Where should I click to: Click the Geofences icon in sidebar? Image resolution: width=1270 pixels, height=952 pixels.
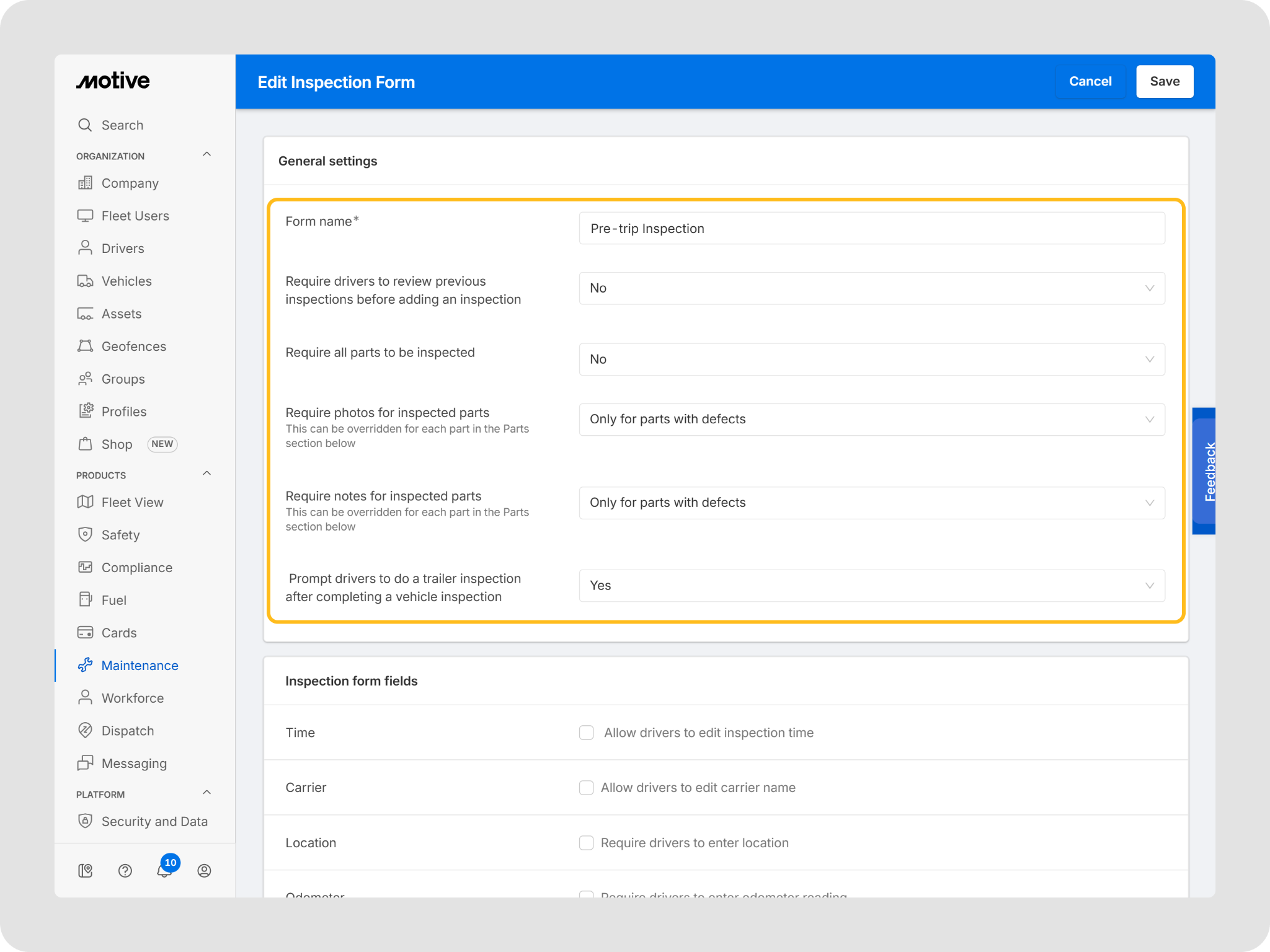pos(85,346)
